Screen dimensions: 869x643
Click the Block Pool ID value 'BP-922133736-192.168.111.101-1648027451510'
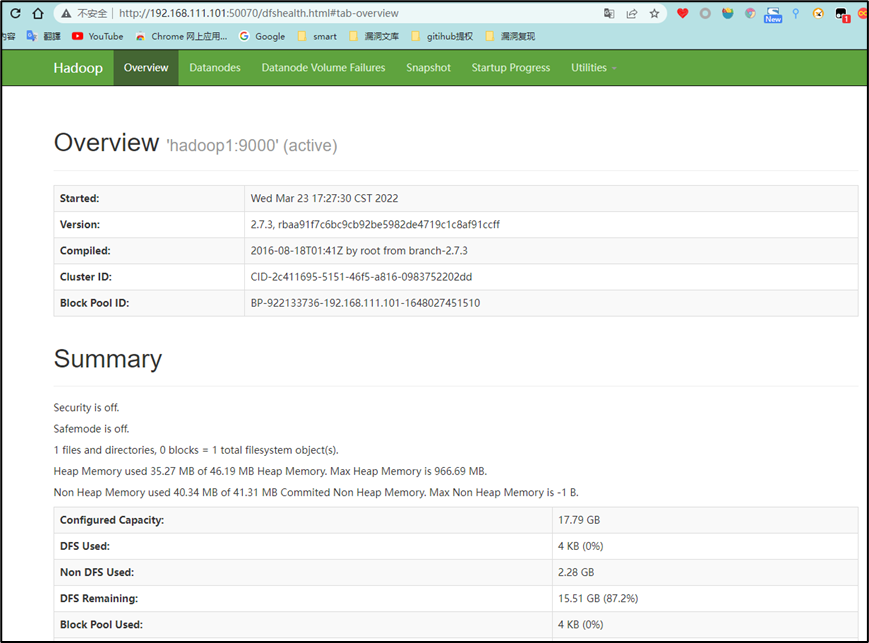pyautogui.click(x=365, y=303)
